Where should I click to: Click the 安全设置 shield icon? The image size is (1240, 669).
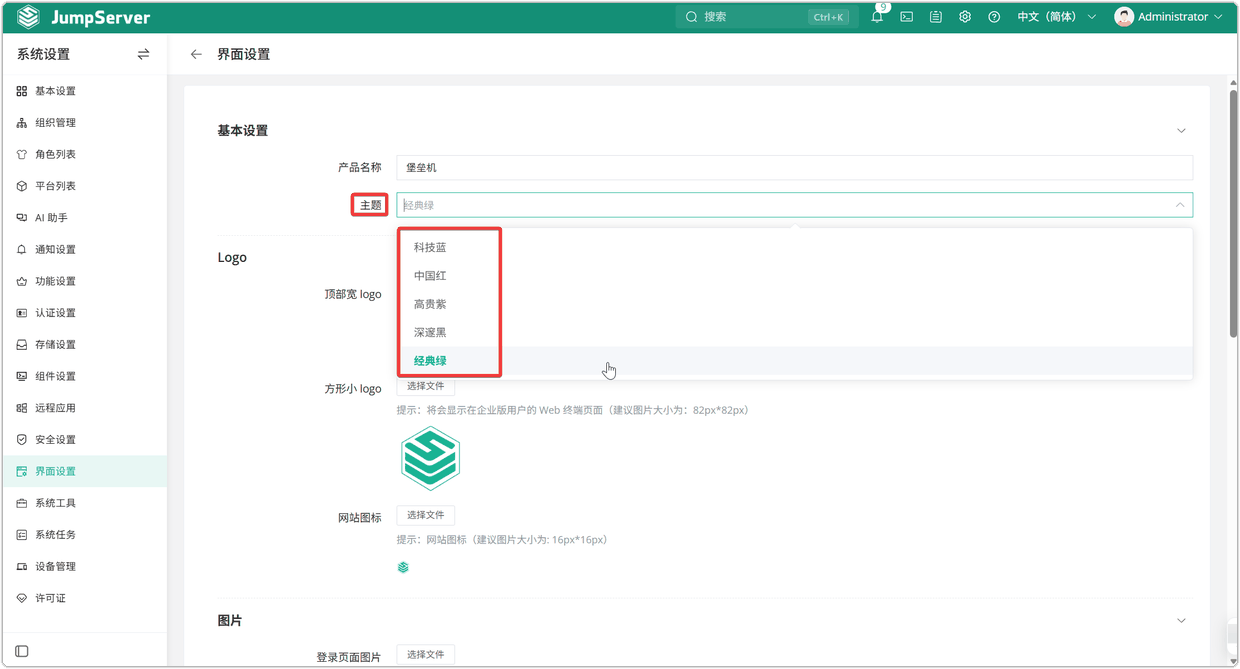click(x=22, y=440)
